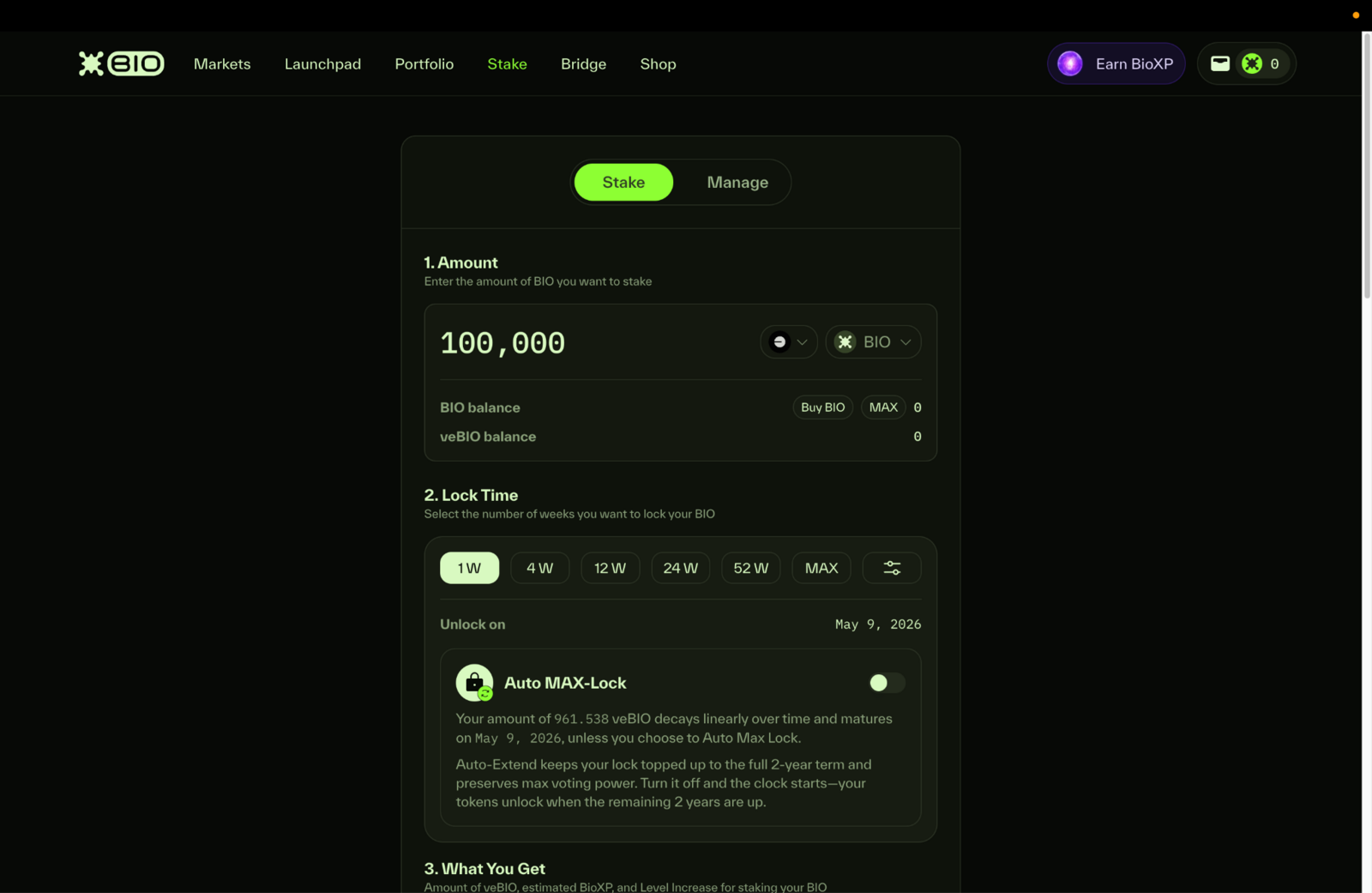Screen dimensions: 1372x893
Task: Switch to the Manage tab
Action: coord(737,182)
